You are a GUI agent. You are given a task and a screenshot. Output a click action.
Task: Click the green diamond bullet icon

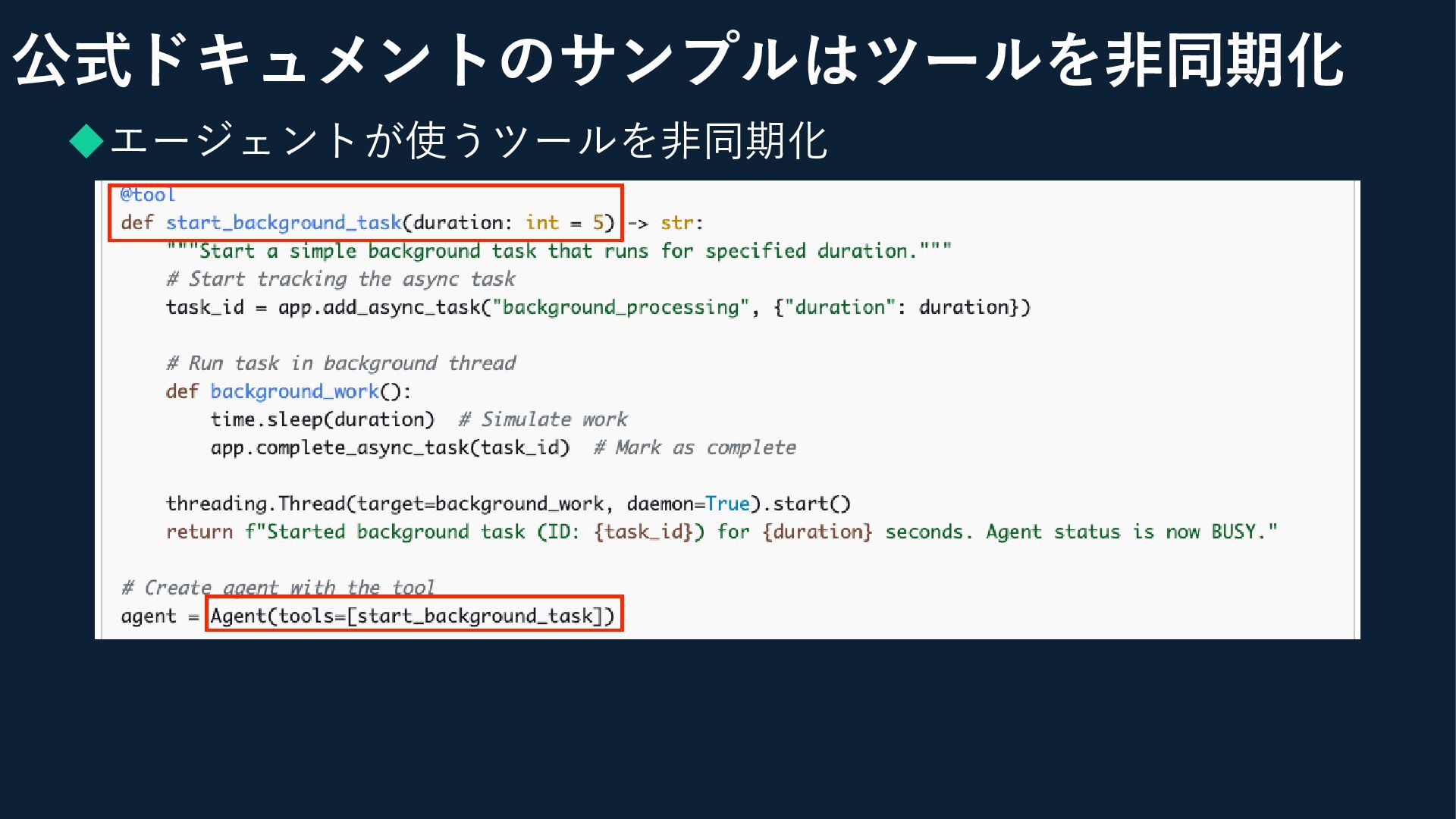[86, 141]
